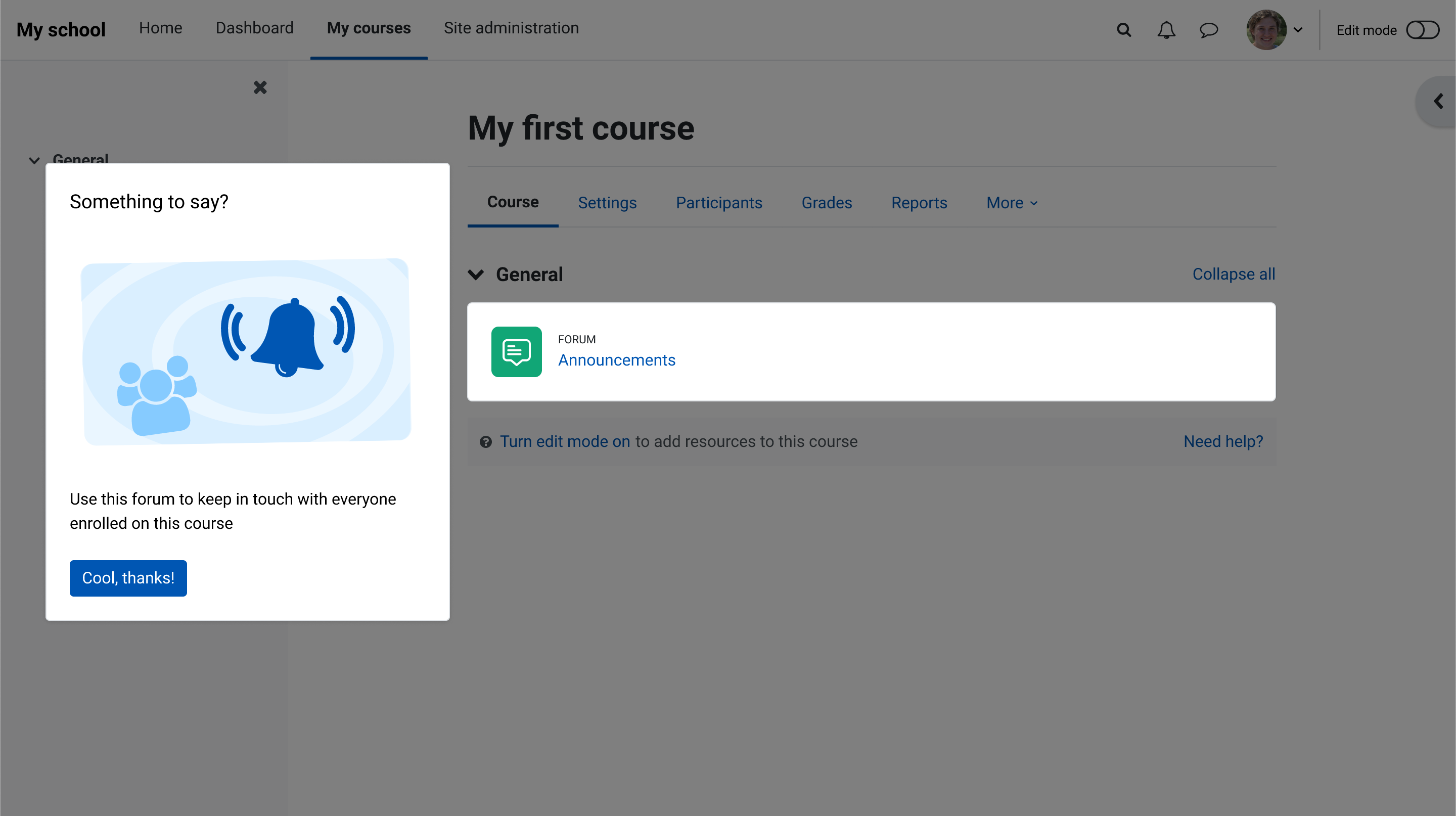Click the green forum activity icon
Image resolution: width=1456 pixels, height=816 pixels.
(516, 351)
